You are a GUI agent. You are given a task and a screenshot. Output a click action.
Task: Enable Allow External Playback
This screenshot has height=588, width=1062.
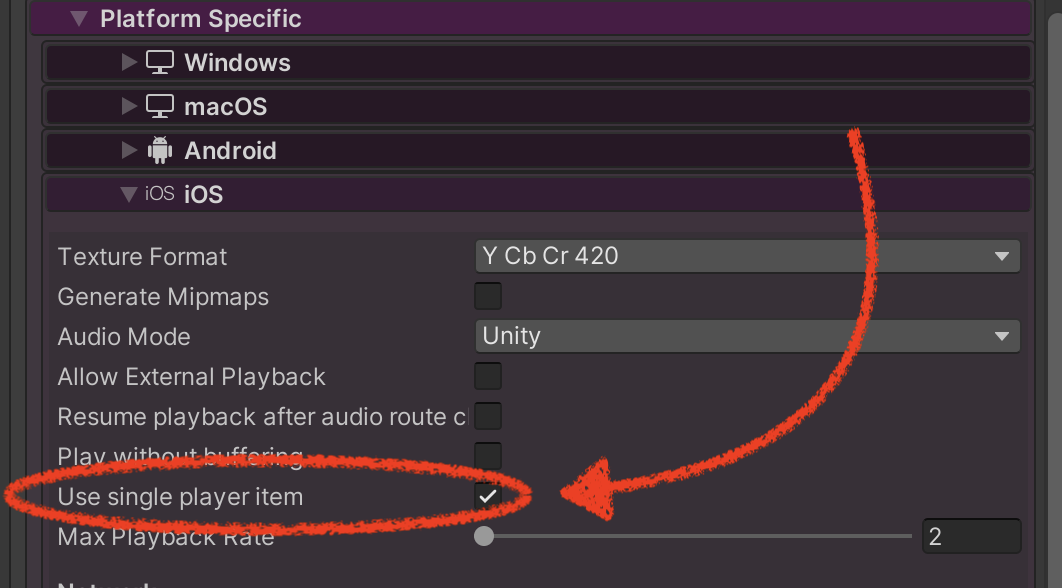[x=488, y=376]
